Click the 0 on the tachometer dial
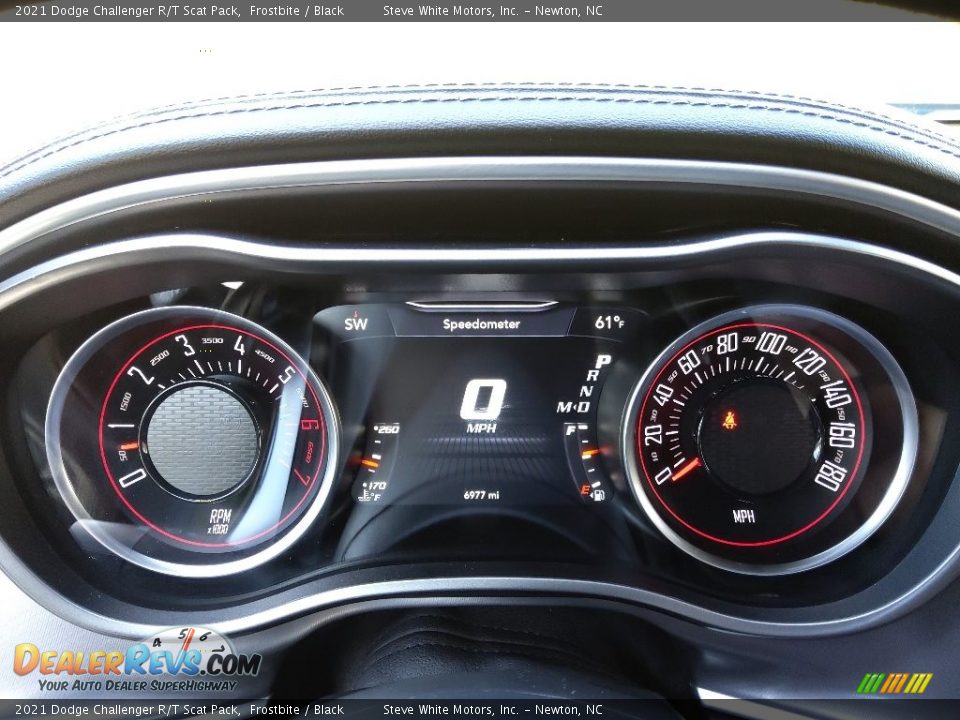The height and width of the screenshot is (720, 960). pyautogui.click(x=132, y=477)
